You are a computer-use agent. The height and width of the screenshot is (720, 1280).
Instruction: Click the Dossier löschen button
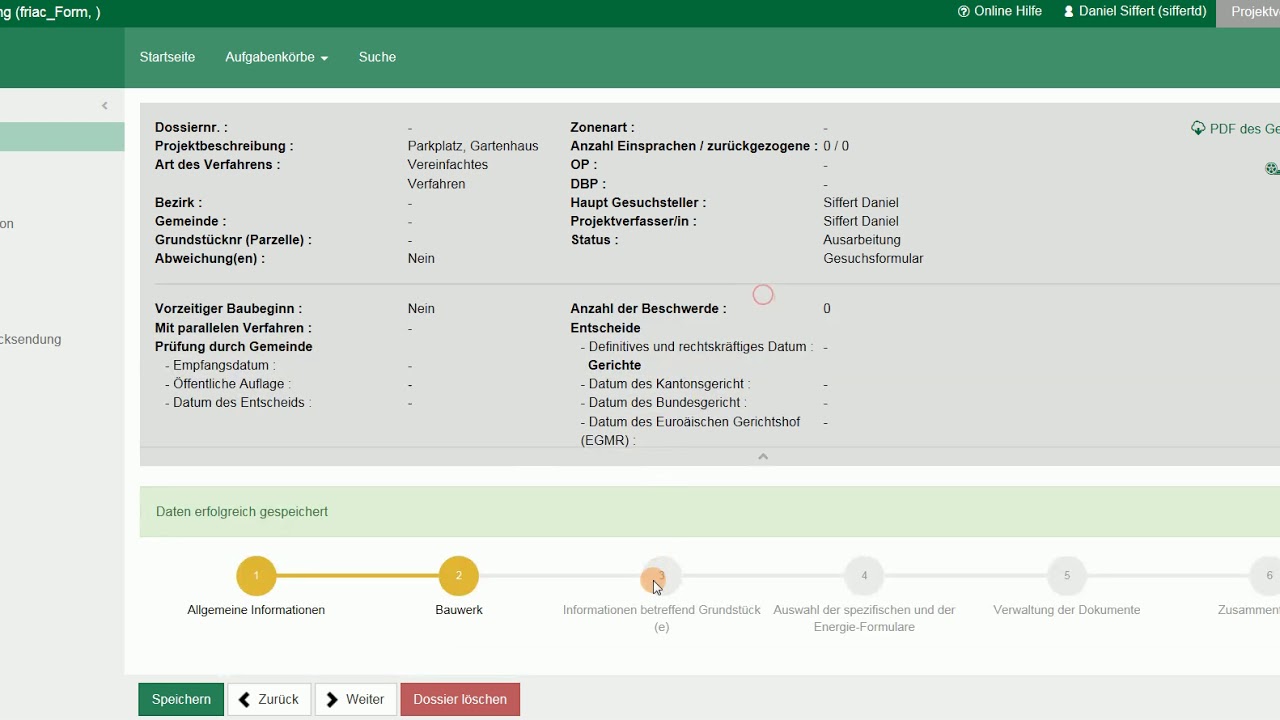(x=460, y=699)
